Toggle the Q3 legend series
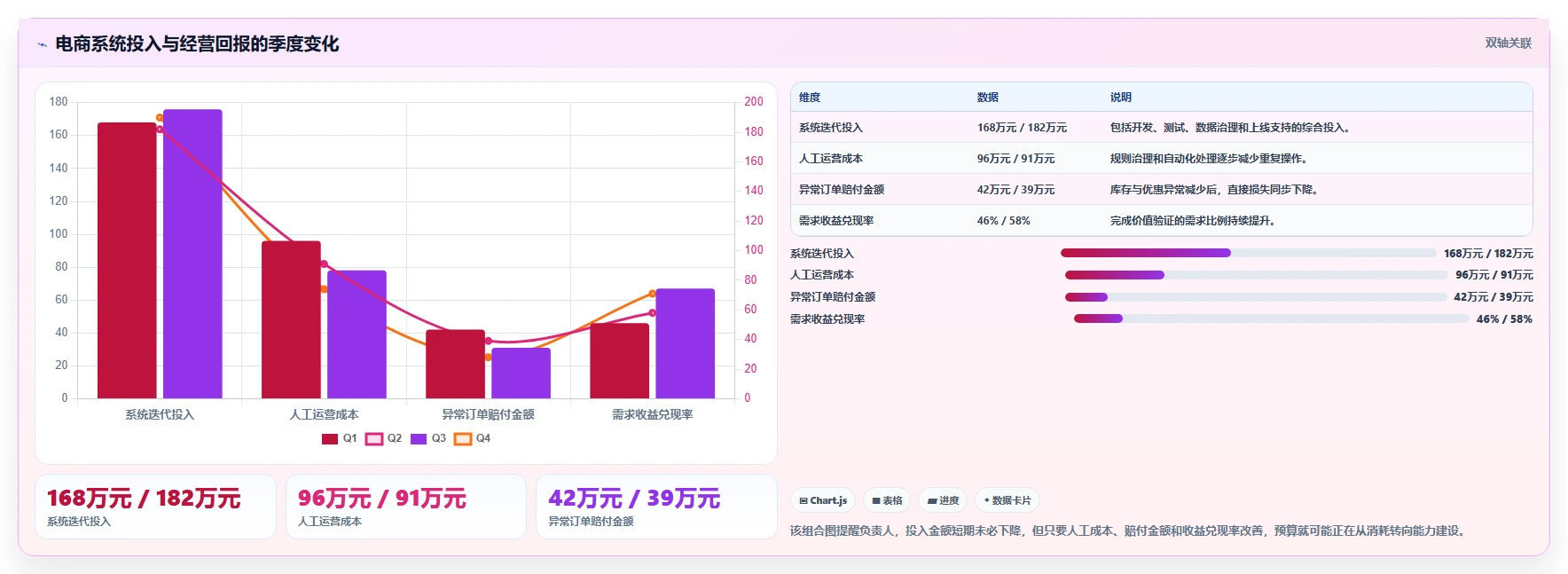 click(x=428, y=439)
